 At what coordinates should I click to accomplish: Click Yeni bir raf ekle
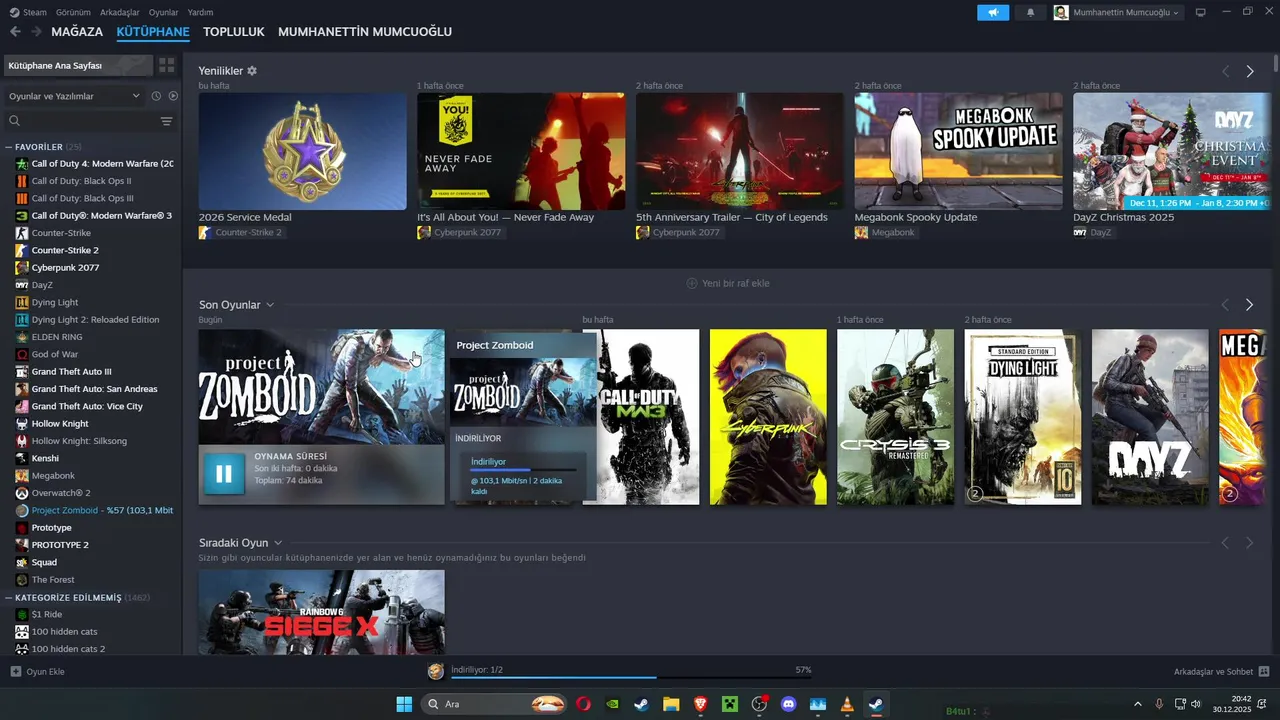tap(728, 283)
